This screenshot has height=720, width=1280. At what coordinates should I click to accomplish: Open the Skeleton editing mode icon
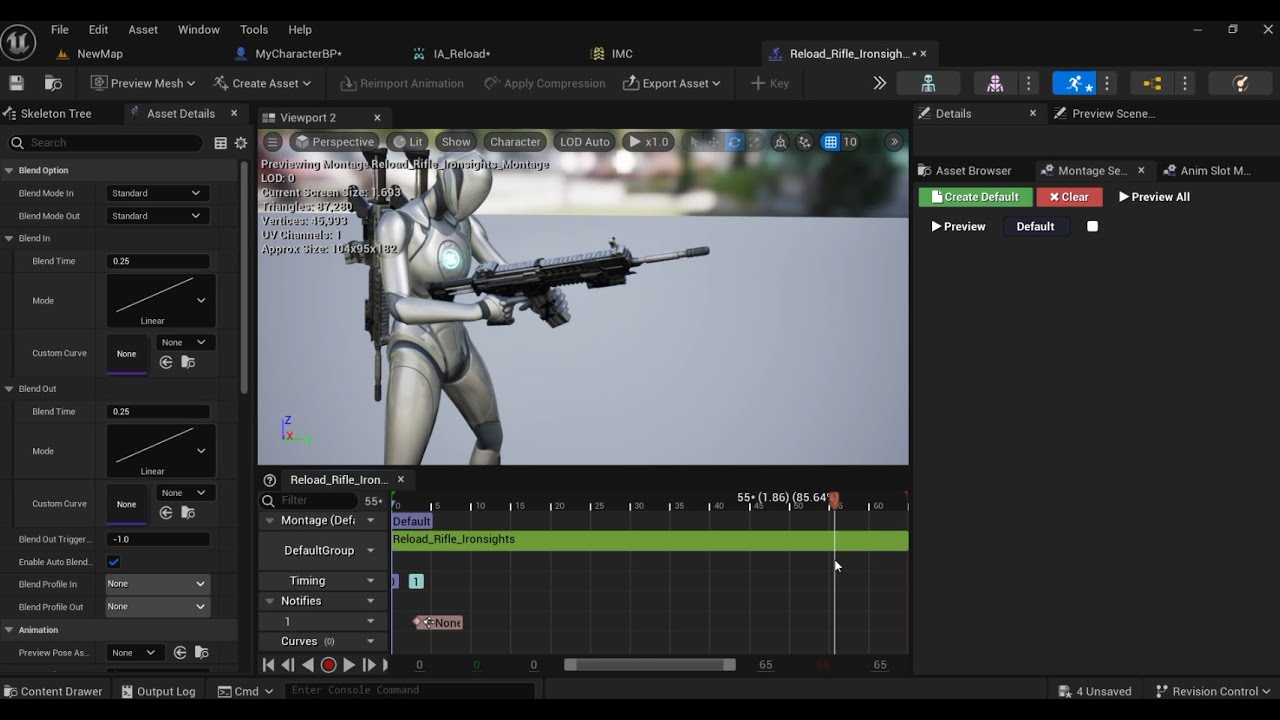(929, 83)
